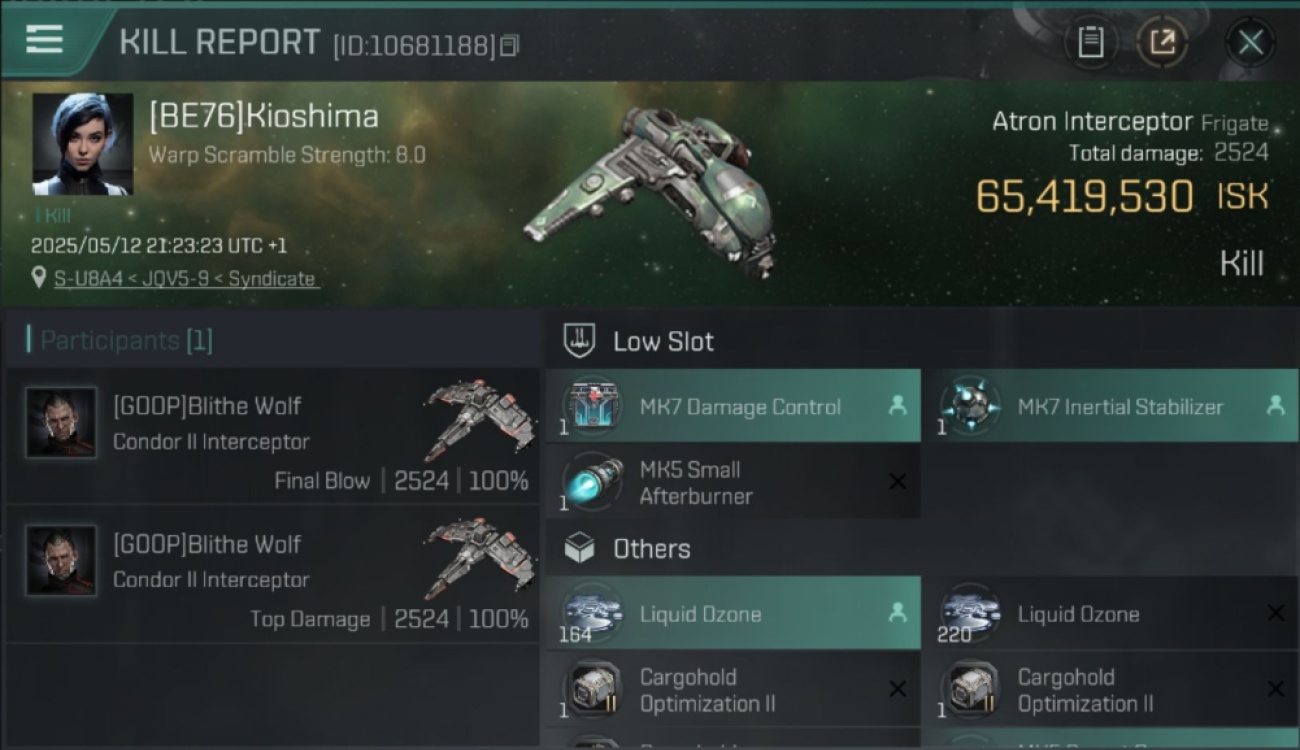The image size is (1300, 750).
Task: Select Blithe Wolf Top Damage entry
Action: tap(273, 574)
